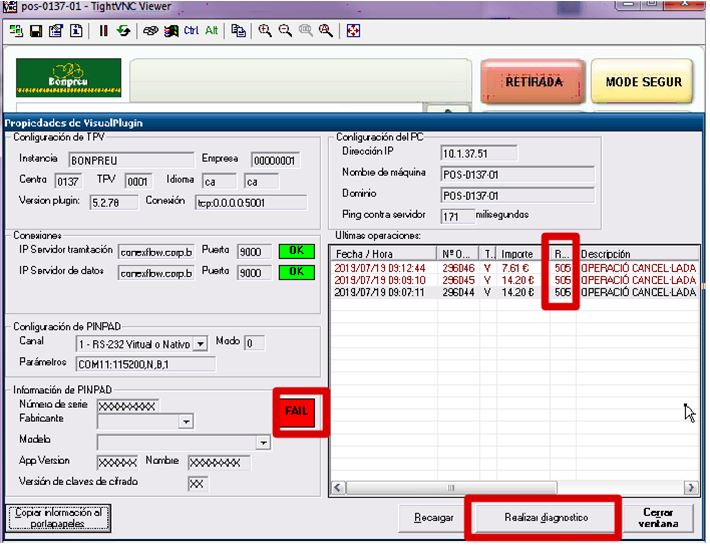Image resolution: width=710 pixels, height=546 pixels.
Task: Click the zoom in magnifier icon
Action: pos(265,31)
